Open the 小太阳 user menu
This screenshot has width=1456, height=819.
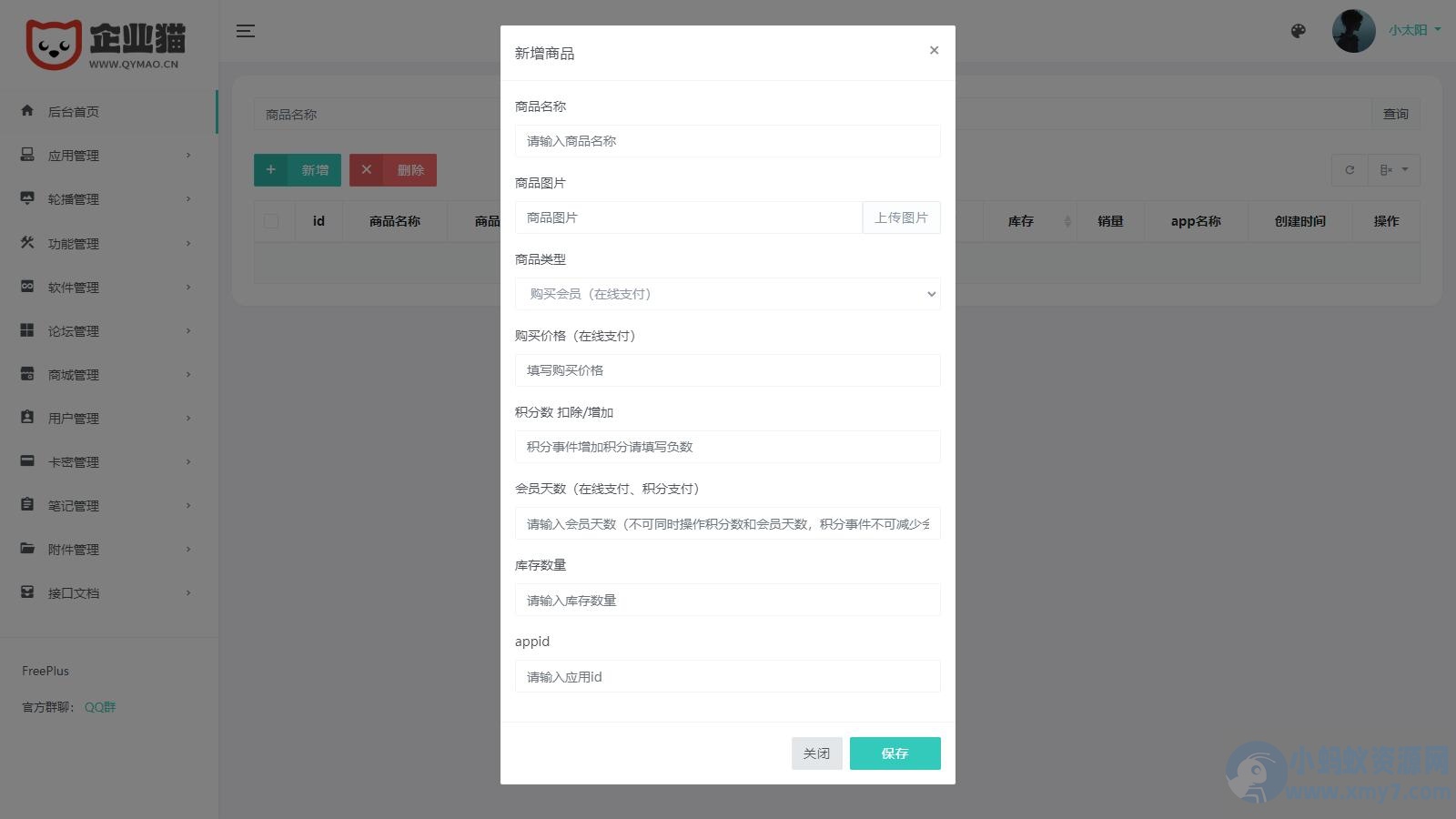(x=1410, y=29)
